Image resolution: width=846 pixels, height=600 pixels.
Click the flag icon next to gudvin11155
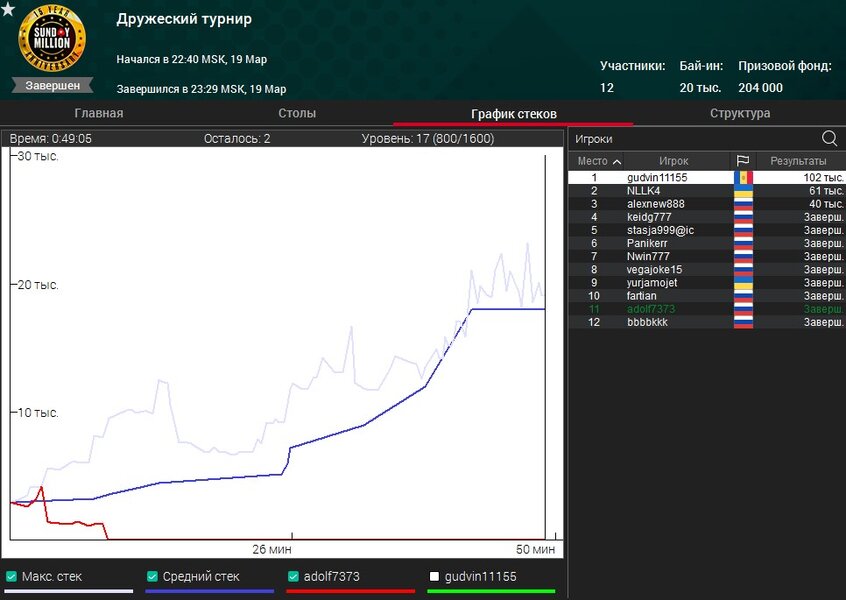click(x=743, y=178)
